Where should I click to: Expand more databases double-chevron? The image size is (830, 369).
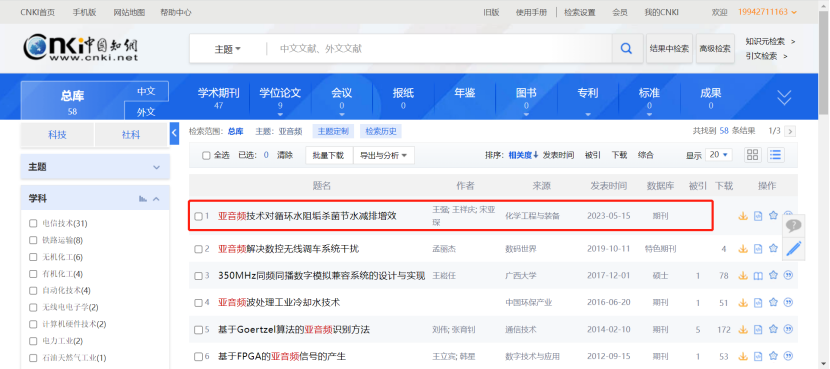(x=784, y=97)
